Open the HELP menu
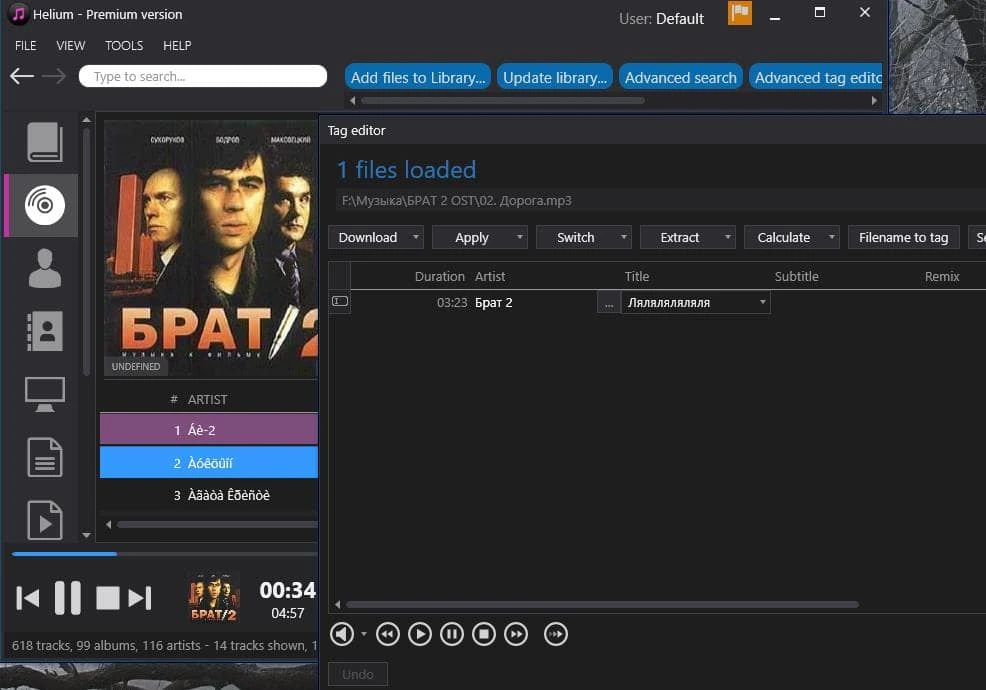The width and height of the screenshot is (986, 690). (177, 45)
